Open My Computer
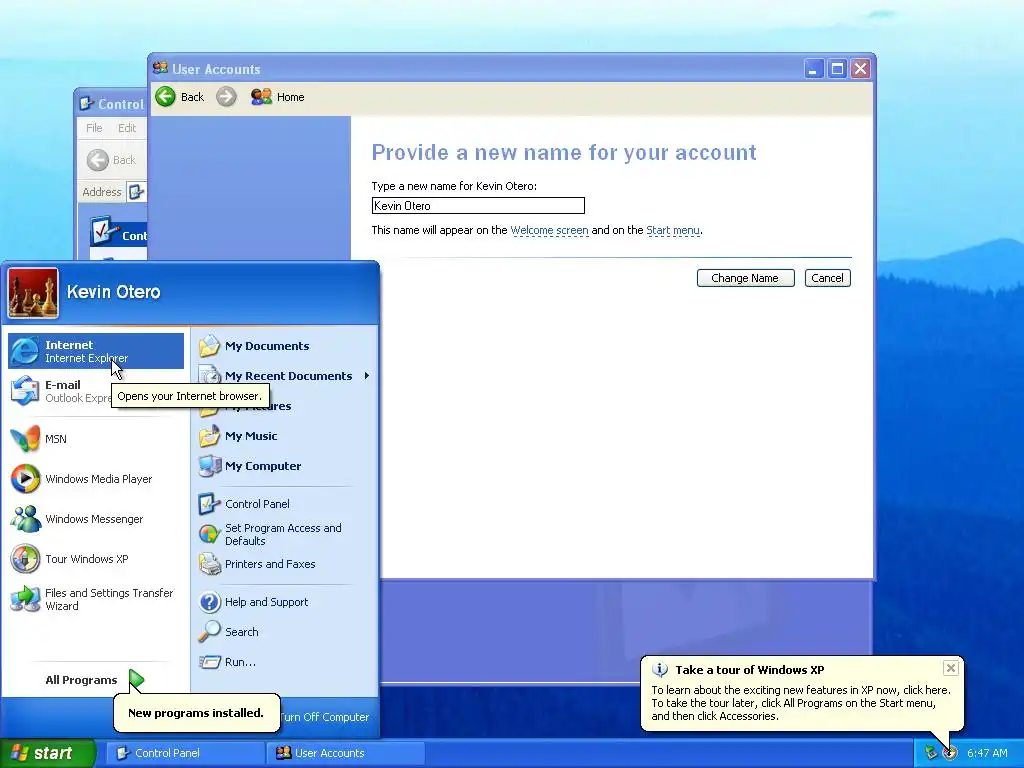Image resolution: width=1024 pixels, height=768 pixels. pos(285,466)
